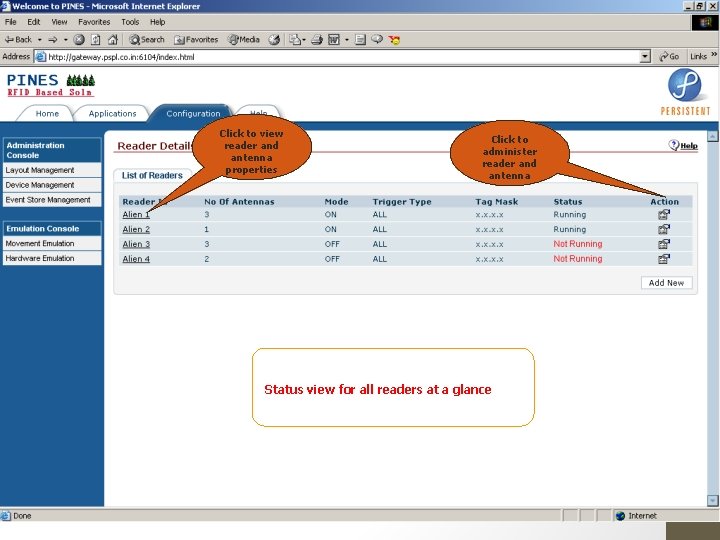Click the page icon in the address bar
Viewport: 720px width, 540px height.
tap(41, 57)
